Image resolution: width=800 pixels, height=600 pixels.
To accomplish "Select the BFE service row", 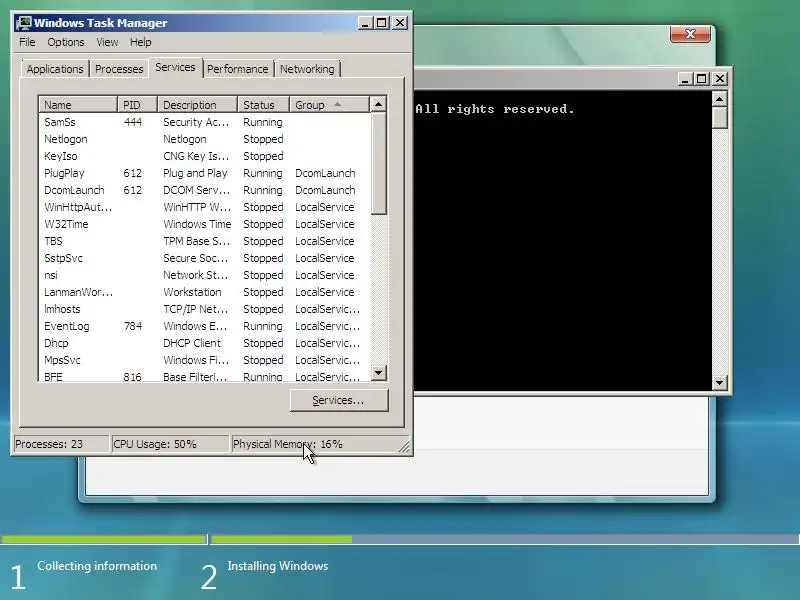I will (x=204, y=377).
